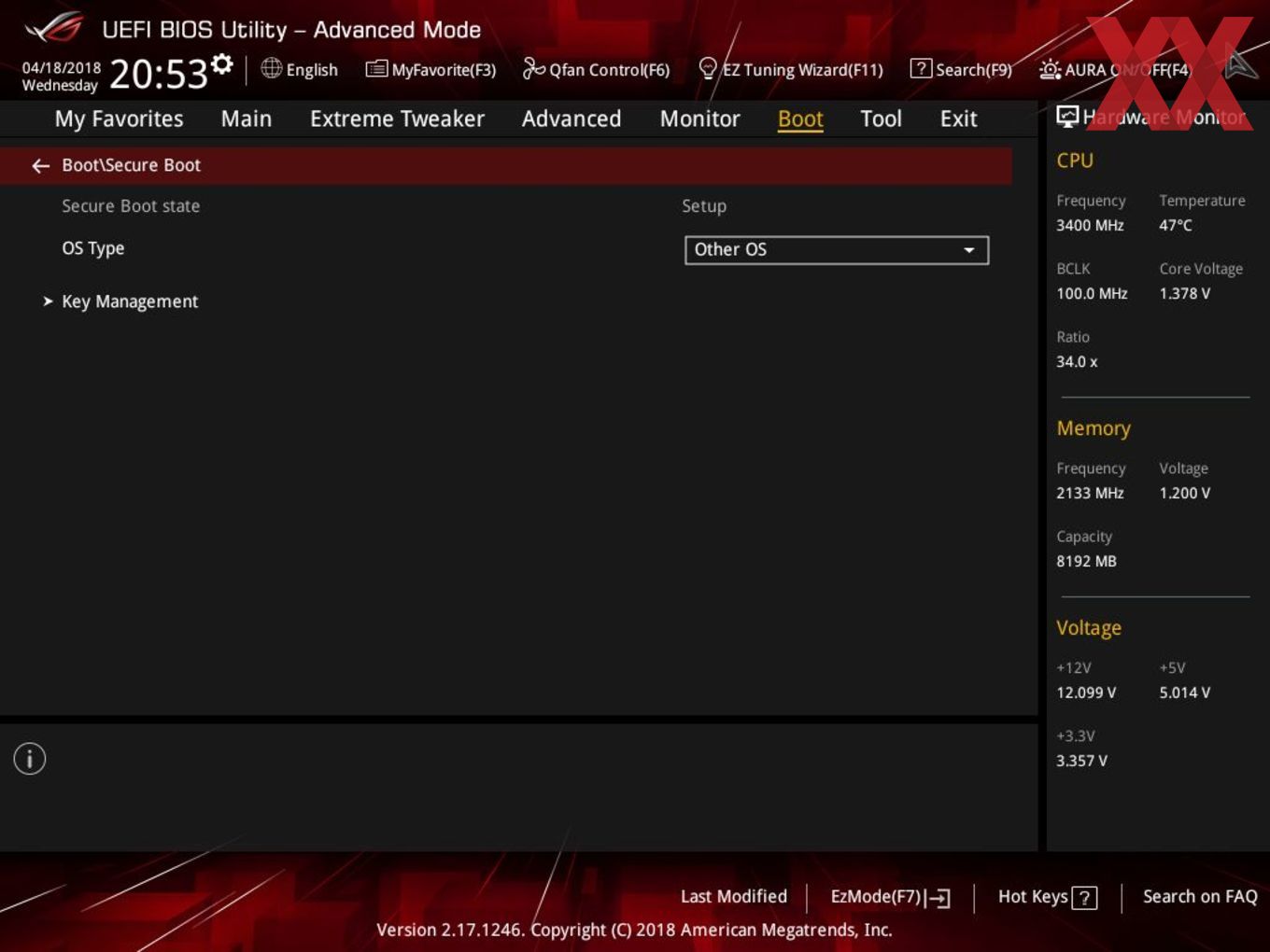
Task: Switch to My Favorites tab
Action: tap(119, 119)
